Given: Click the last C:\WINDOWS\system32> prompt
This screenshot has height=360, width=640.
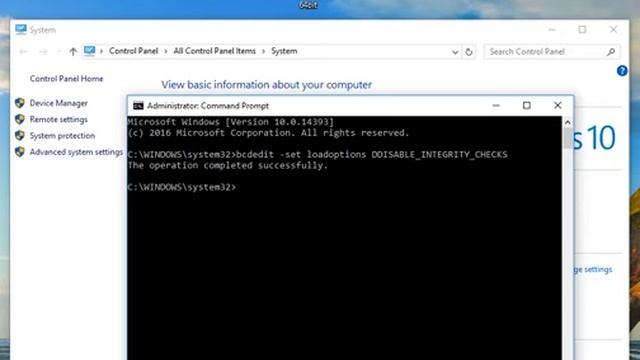Looking at the screenshot, I should pyautogui.click(x=182, y=187).
